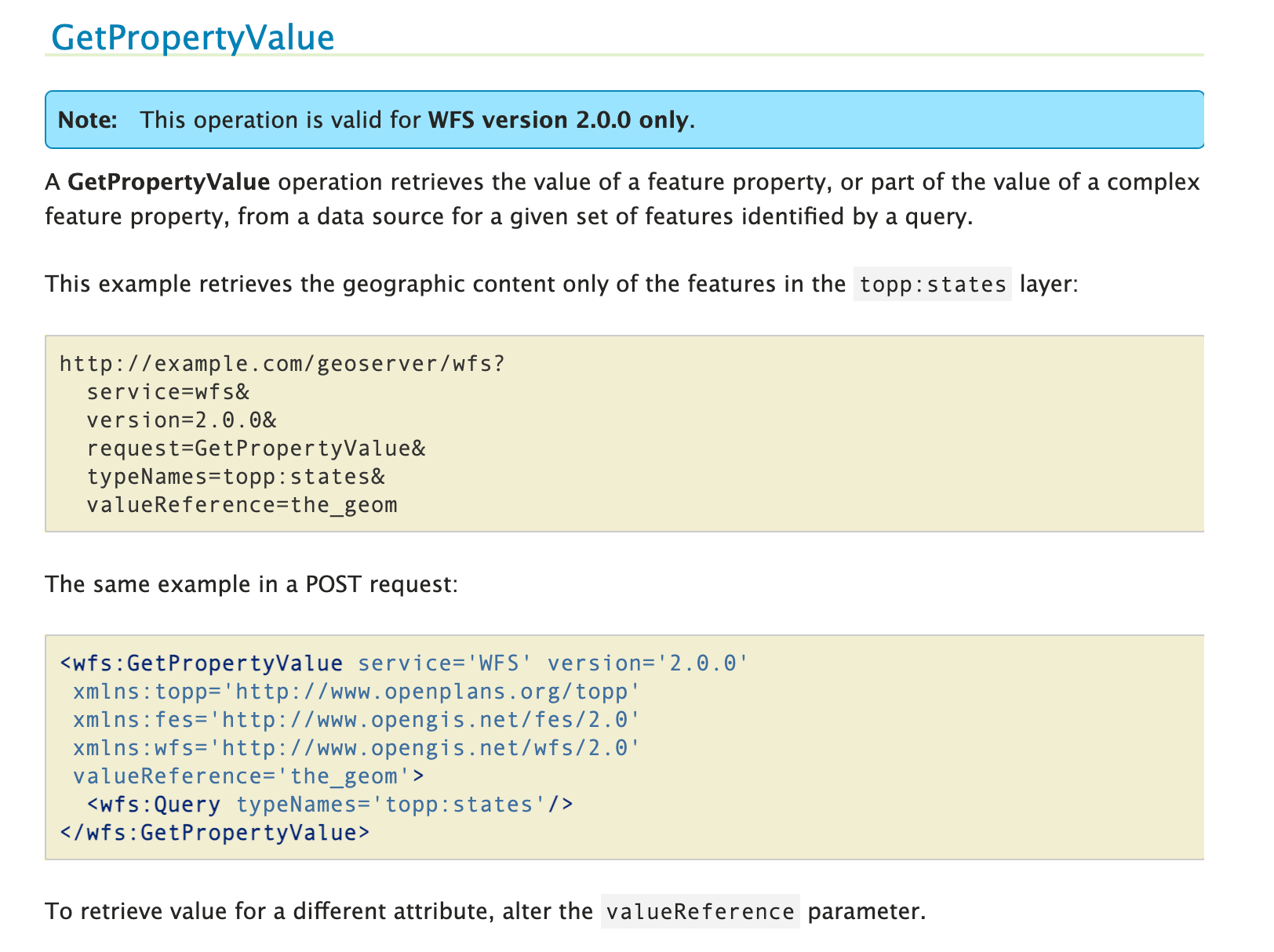Click the '</wfs:GetPropertyValue>' closing tag
Viewport: 1274px width, 952px height.
215,833
